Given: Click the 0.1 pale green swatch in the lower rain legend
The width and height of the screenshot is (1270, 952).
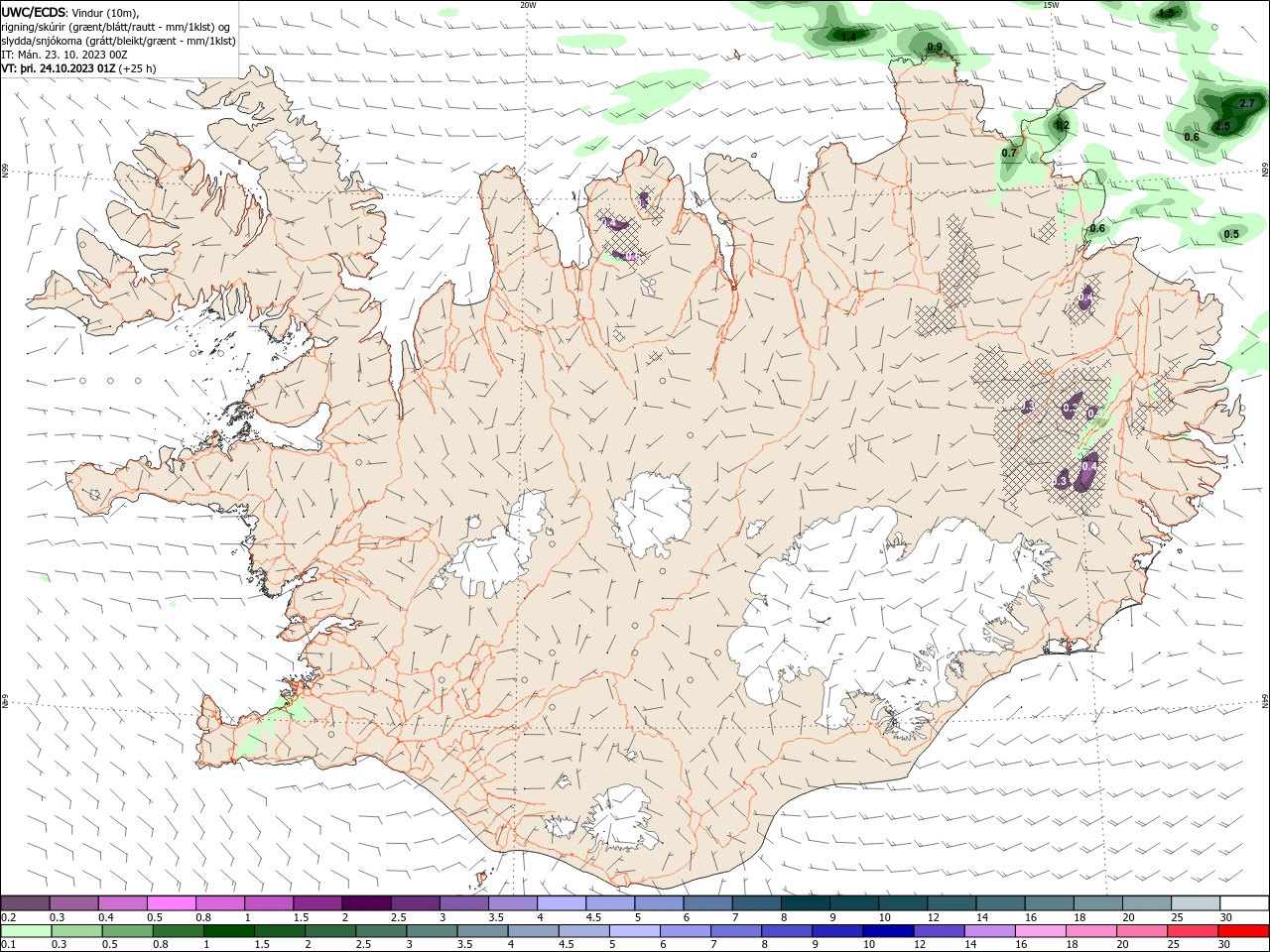Looking at the screenshot, I should click(26, 931).
